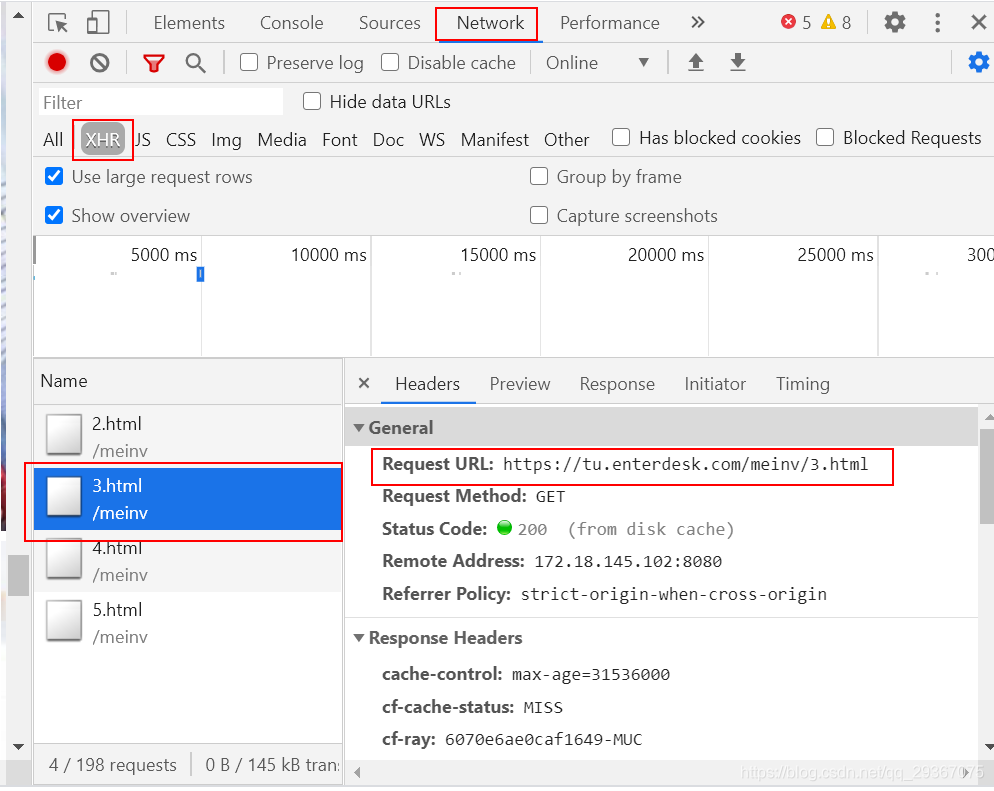Export HAR file with download arrow
The height and width of the screenshot is (791, 994).
[738, 62]
